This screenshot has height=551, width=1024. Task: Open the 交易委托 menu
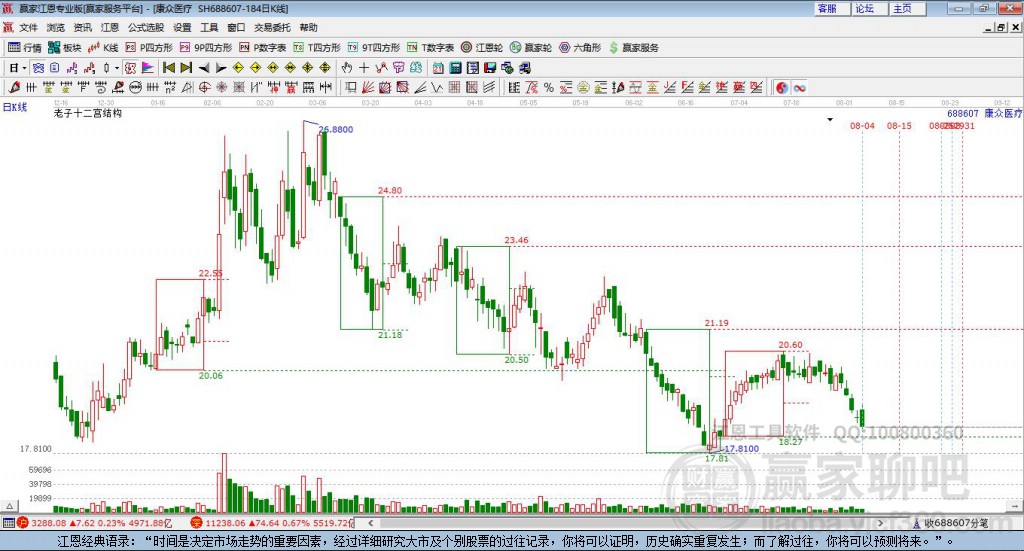(x=272, y=27)
